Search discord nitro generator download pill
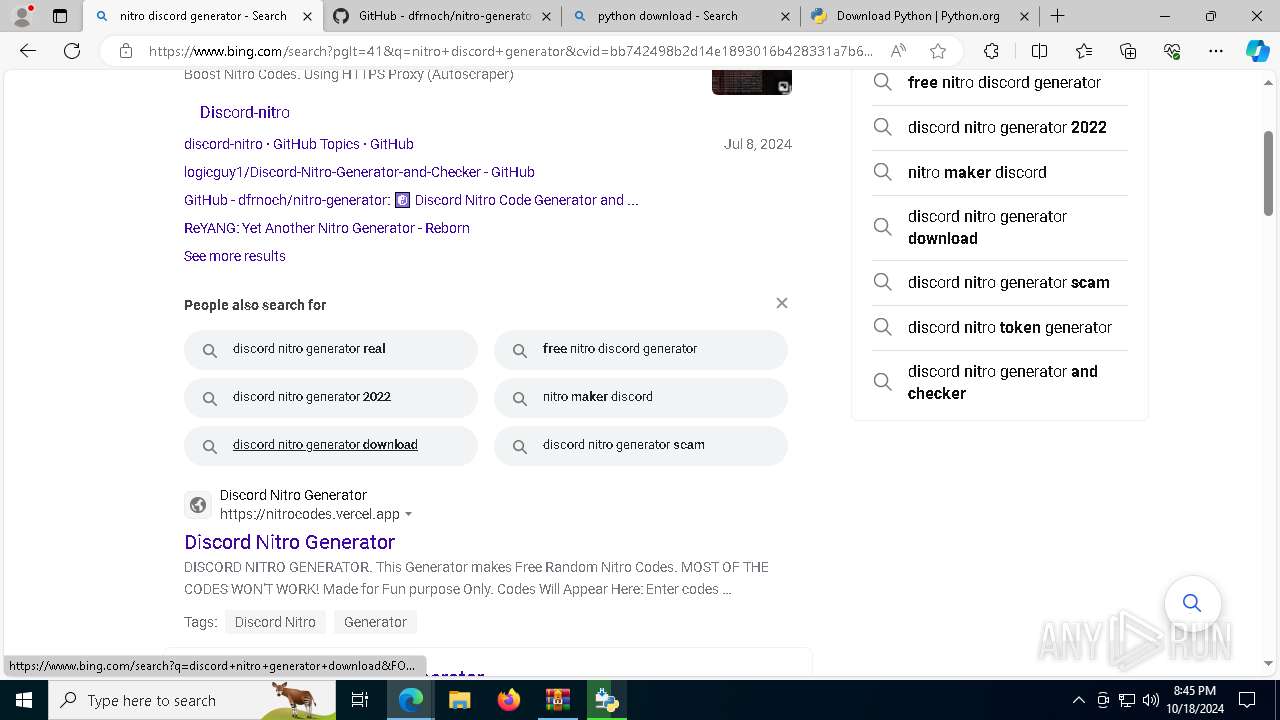The height and width of the screenshot is (720, 1280). click(331, 445)
